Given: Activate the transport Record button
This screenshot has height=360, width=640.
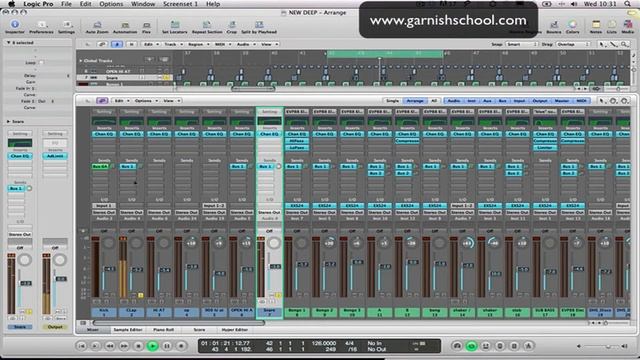Looking at the screenshot, I should coord(181,346).
